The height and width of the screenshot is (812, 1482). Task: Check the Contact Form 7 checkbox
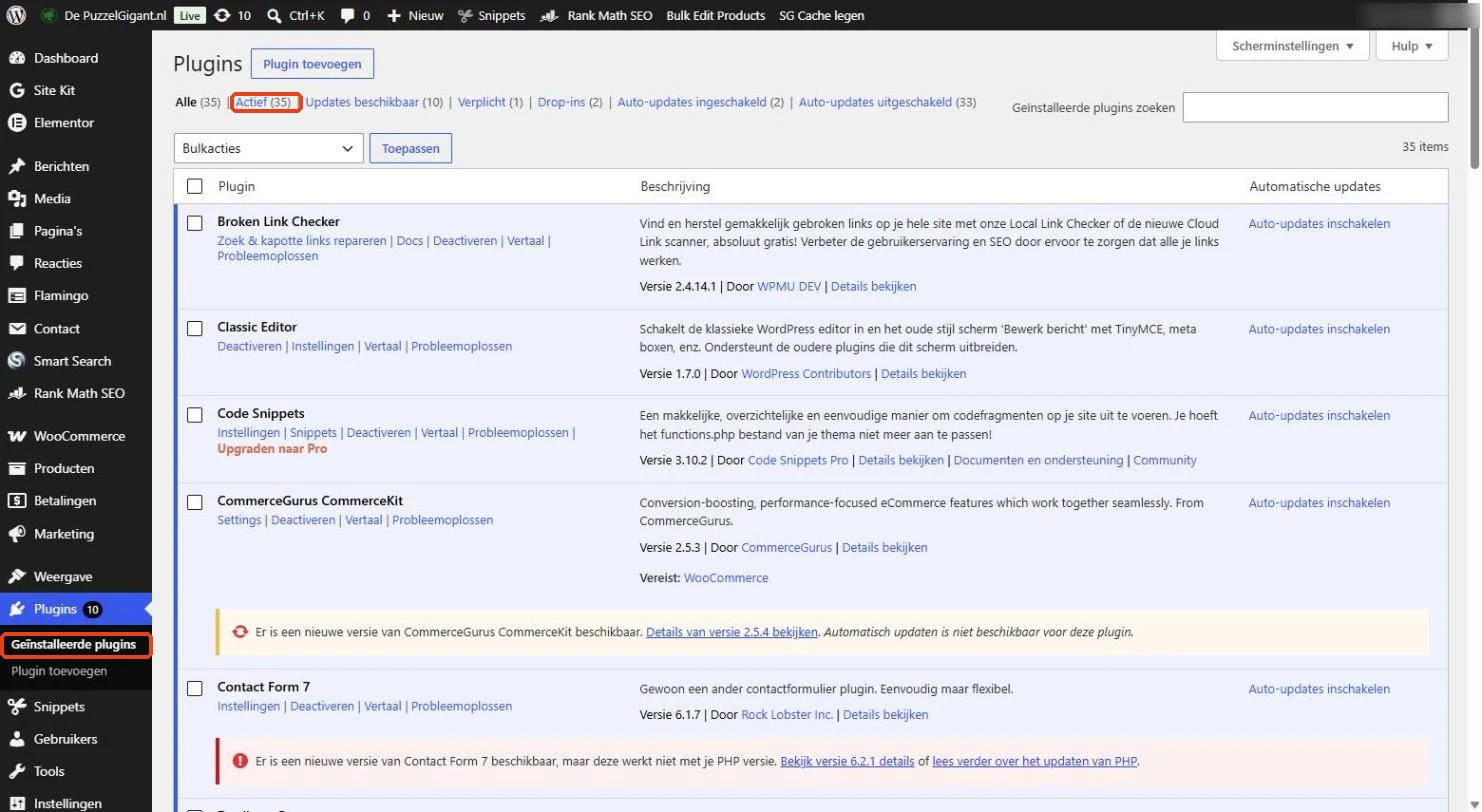point(195,688)
